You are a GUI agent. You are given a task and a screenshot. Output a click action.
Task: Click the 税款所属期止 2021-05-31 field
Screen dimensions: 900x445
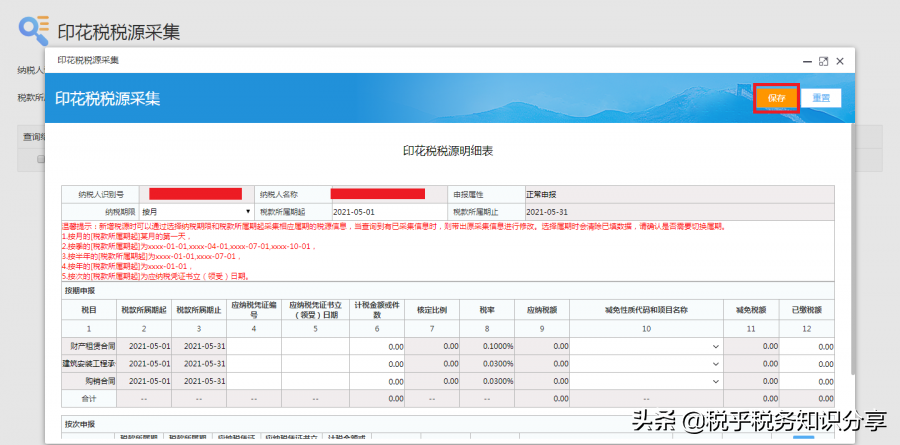(x=679, y=211)
